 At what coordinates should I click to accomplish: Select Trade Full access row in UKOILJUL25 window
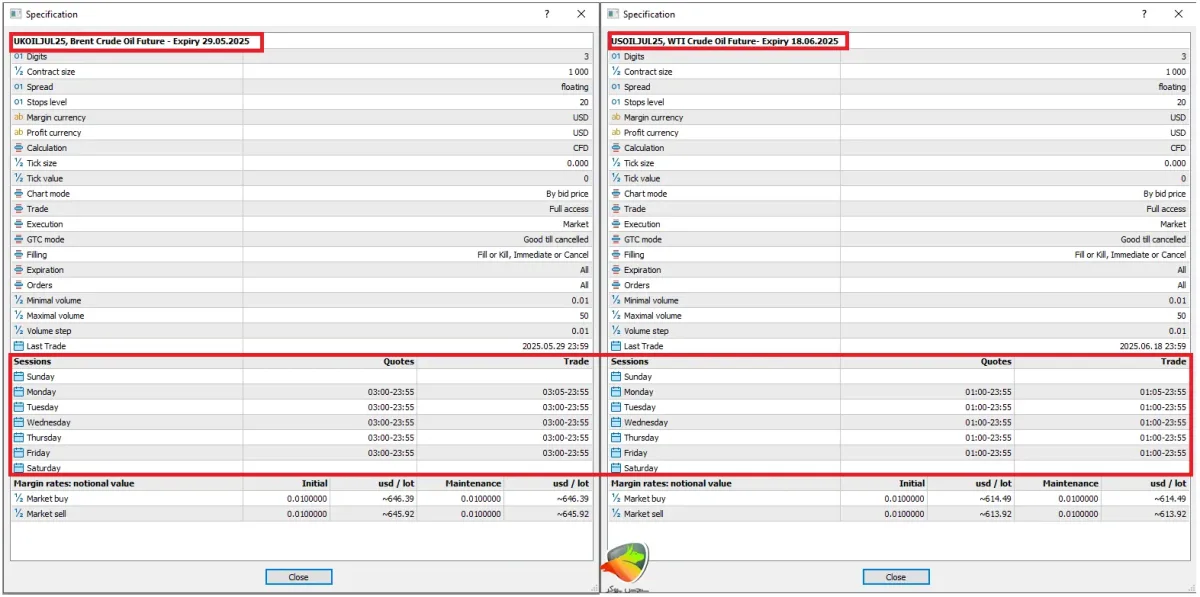click(301, 209)
